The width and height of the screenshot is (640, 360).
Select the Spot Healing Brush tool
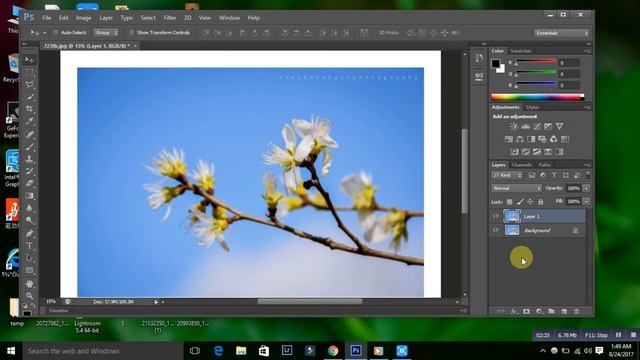pos(29,134)
